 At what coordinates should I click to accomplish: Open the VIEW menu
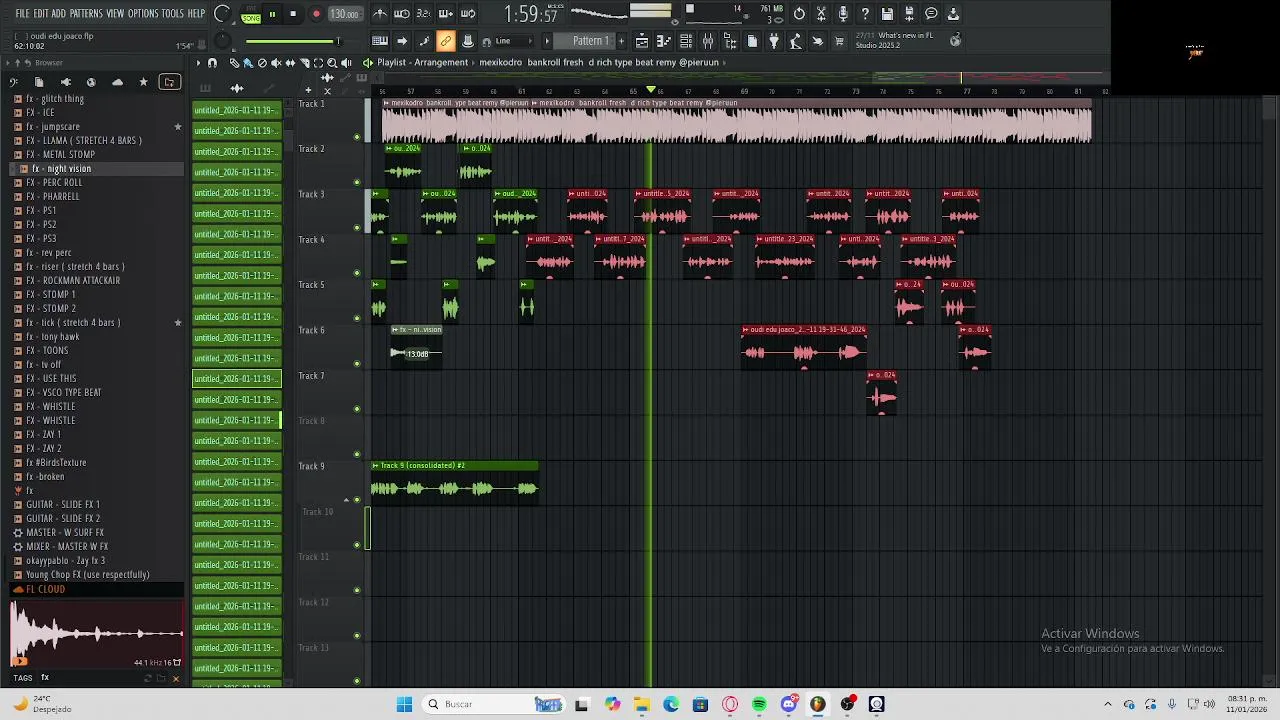tap(115, 13)
